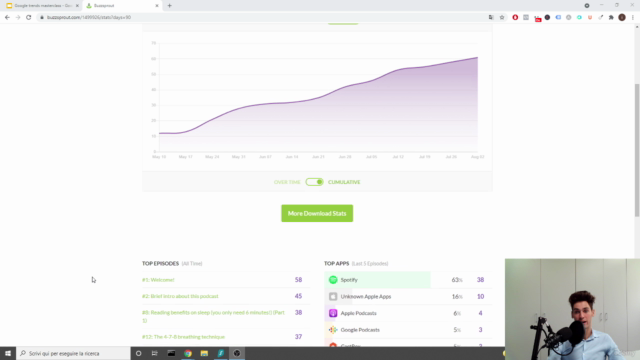Screen dimensions: 640x360
Task: Open Chrome three-dot menu
Action: [633, 17]
